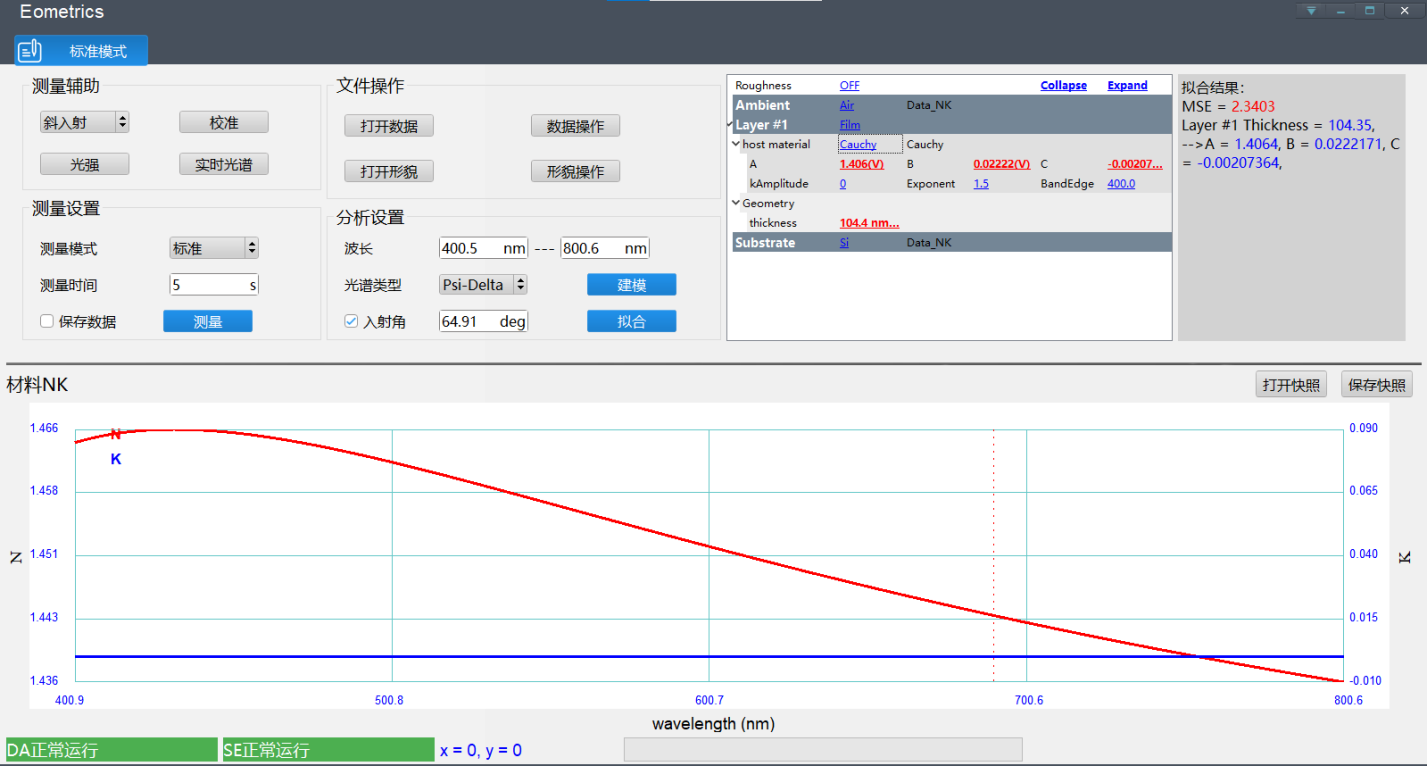Image resolution: width=1427 pixels, height=766 pixels.
Task: Click kAmplitude value 0
Action: point(843,184)
